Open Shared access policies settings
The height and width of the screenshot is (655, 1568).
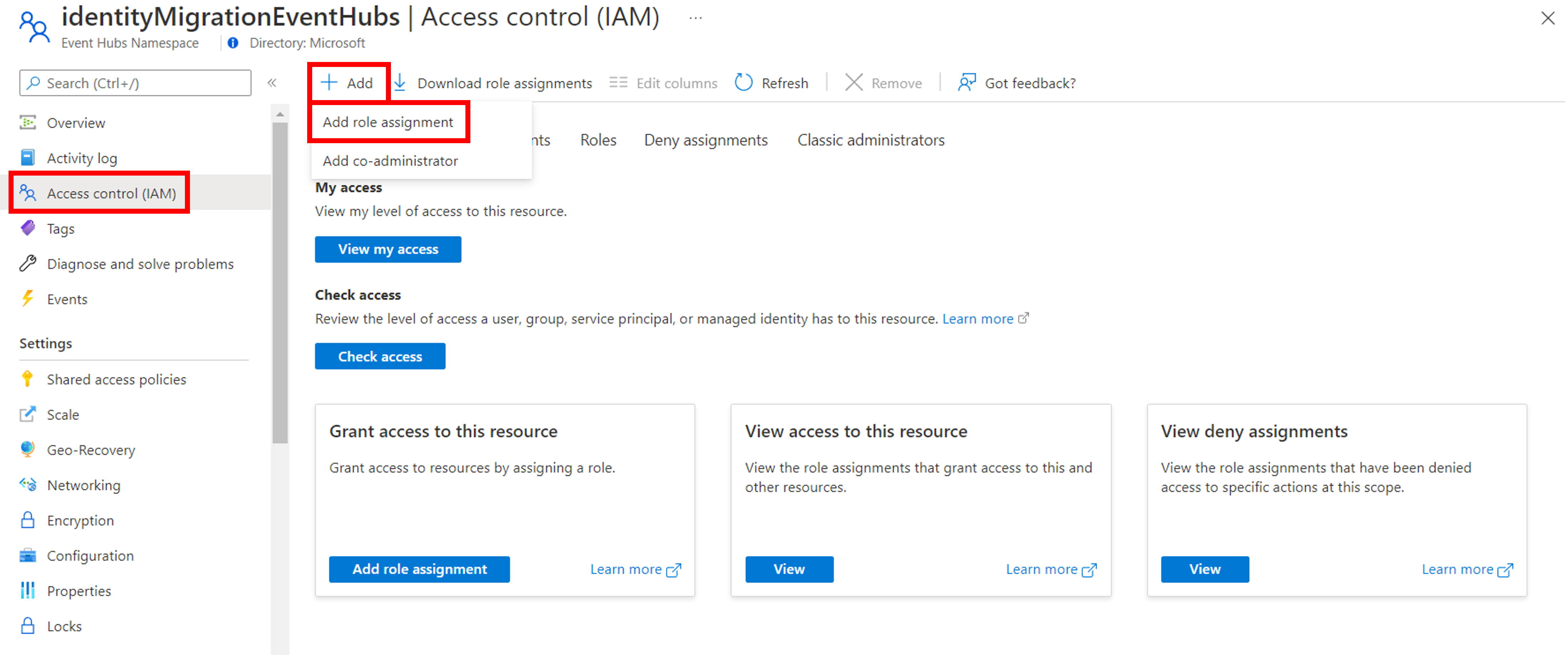[x=117, y=379]
